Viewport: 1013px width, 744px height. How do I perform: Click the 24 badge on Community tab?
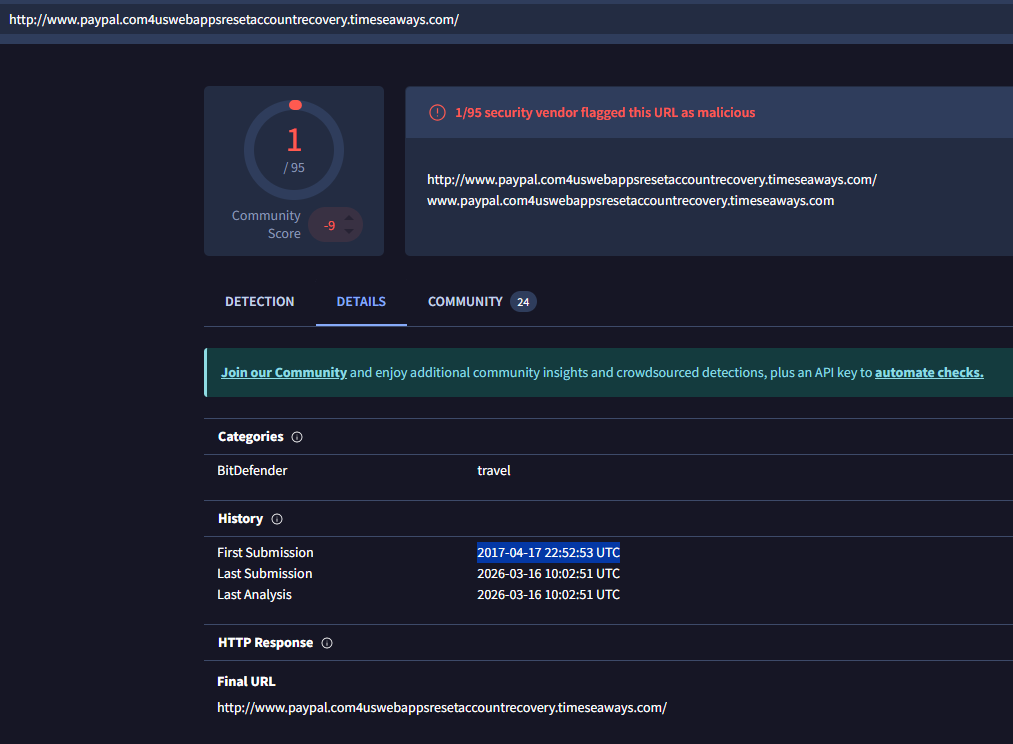point(523,302)
